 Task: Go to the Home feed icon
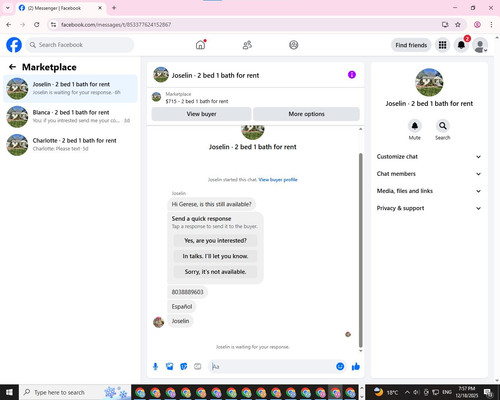click(200, 45)
